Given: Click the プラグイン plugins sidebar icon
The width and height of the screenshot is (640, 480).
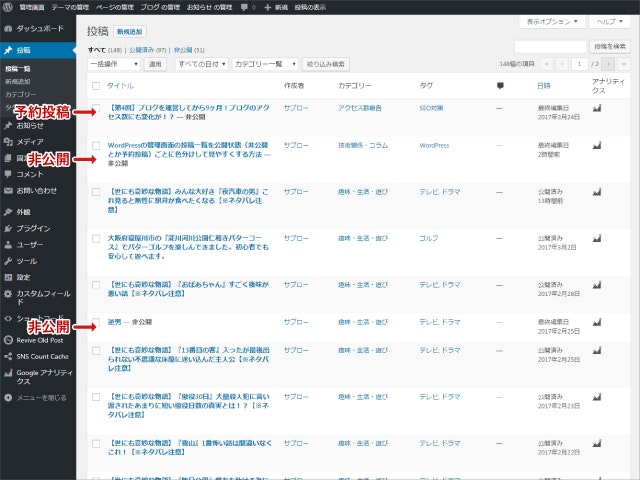Looking at the screenshot, I should click(8, 228).
